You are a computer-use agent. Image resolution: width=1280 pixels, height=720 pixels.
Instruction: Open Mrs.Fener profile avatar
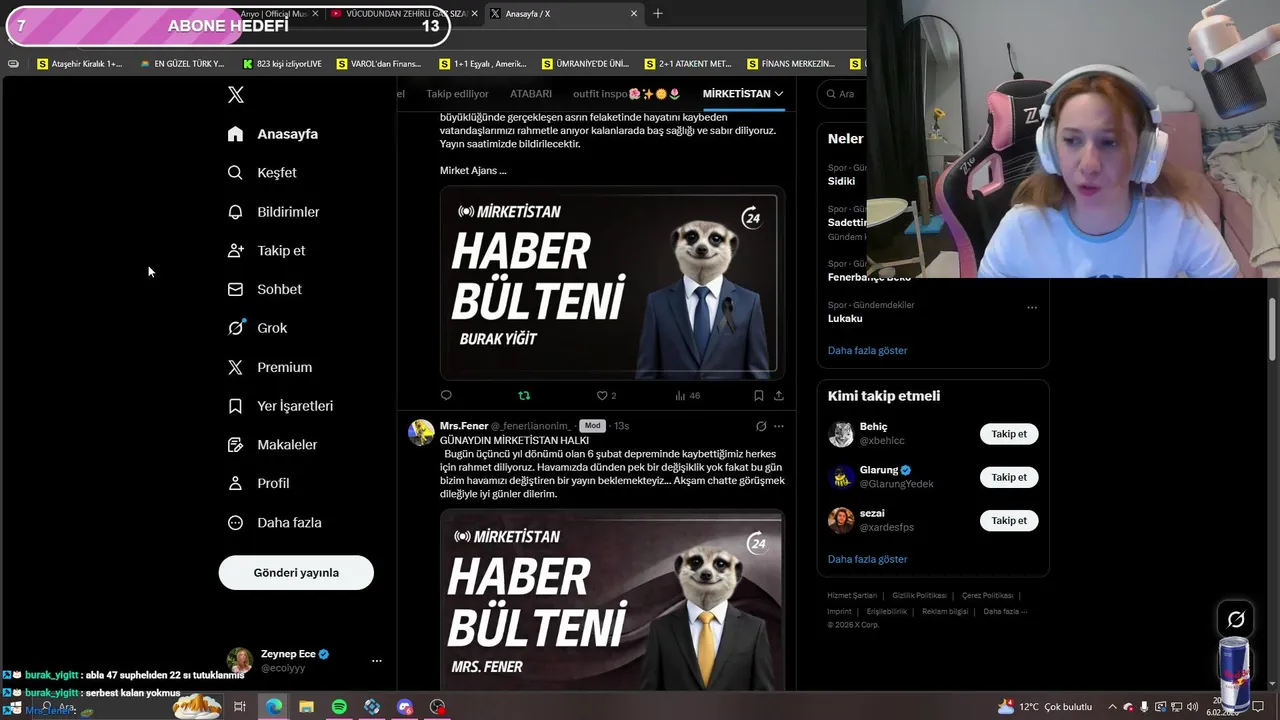click(421, 432)
